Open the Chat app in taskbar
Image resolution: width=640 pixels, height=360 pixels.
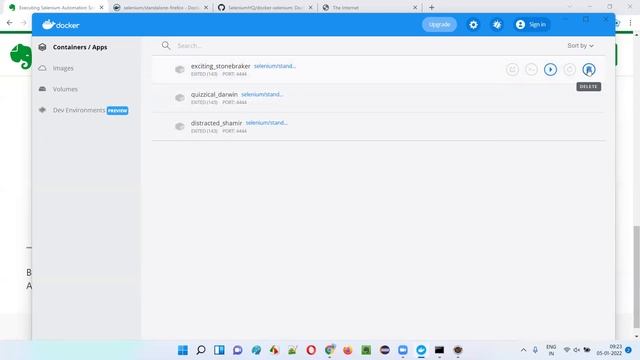coord(238,350)
